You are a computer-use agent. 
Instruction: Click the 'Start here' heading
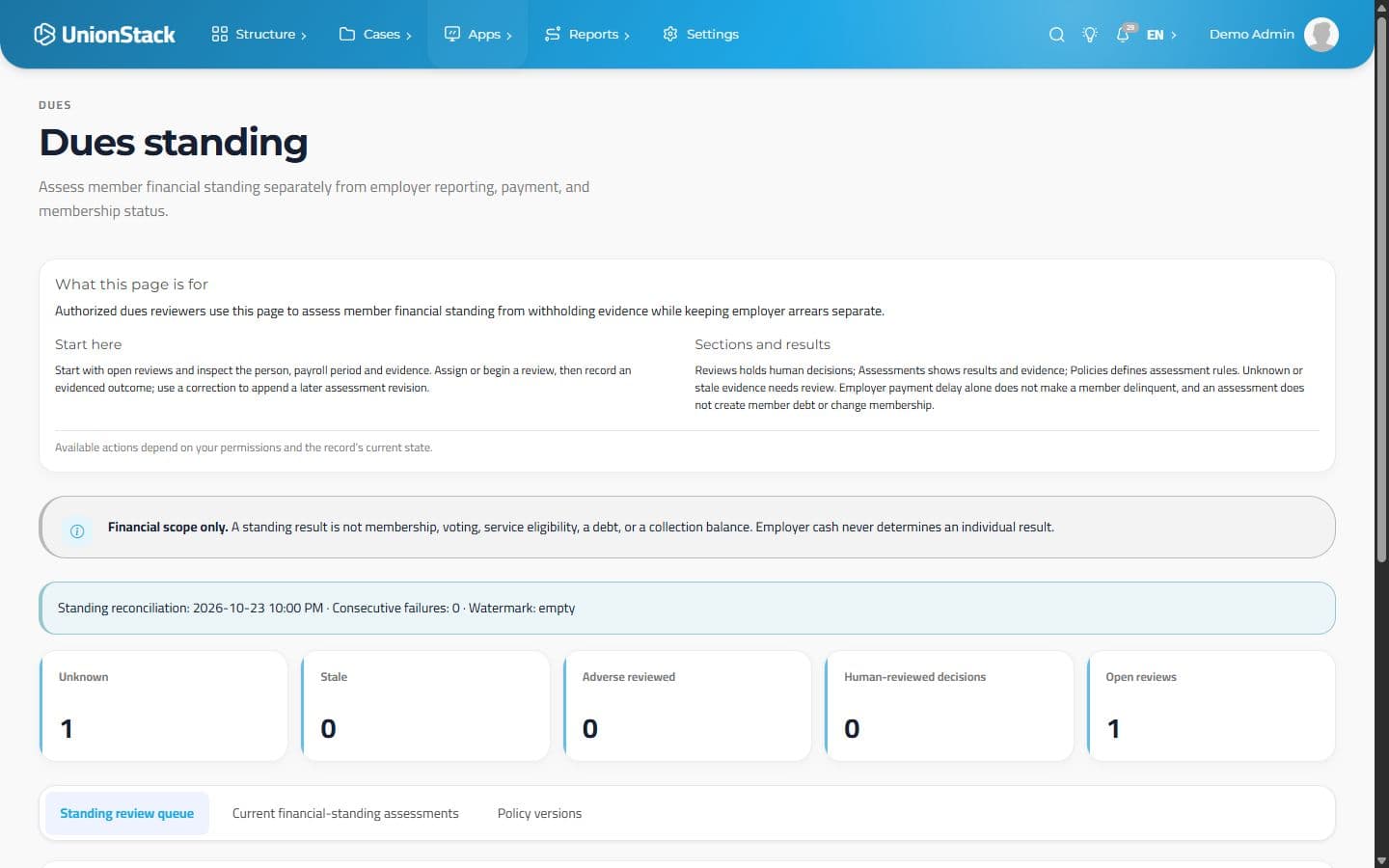point(88,344)
